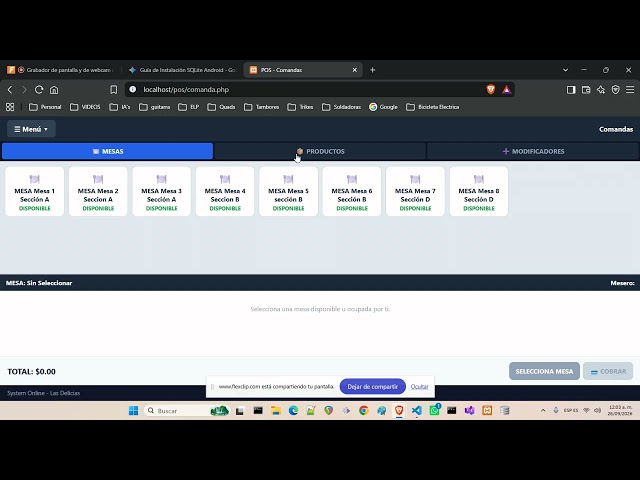Open Brave Shields lion icon

[x=491, y=89]
